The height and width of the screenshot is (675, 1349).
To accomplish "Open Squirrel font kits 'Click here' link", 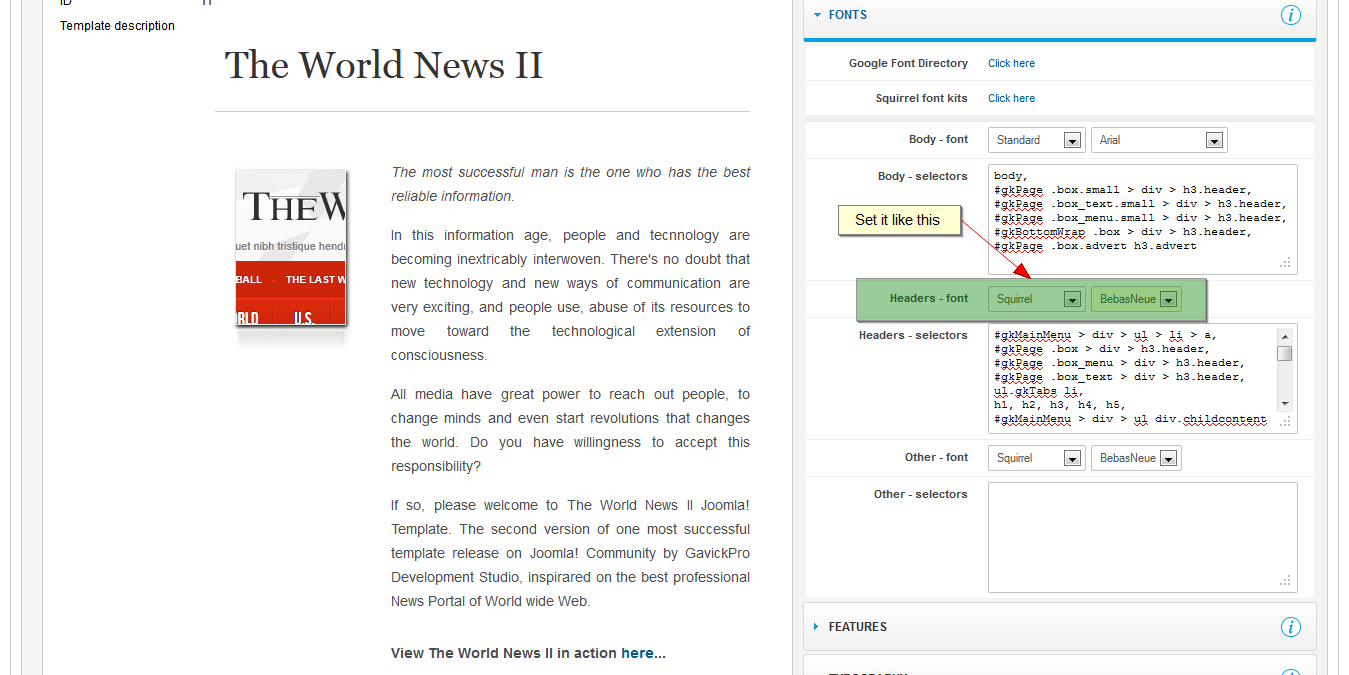I will coord(1011,98).
